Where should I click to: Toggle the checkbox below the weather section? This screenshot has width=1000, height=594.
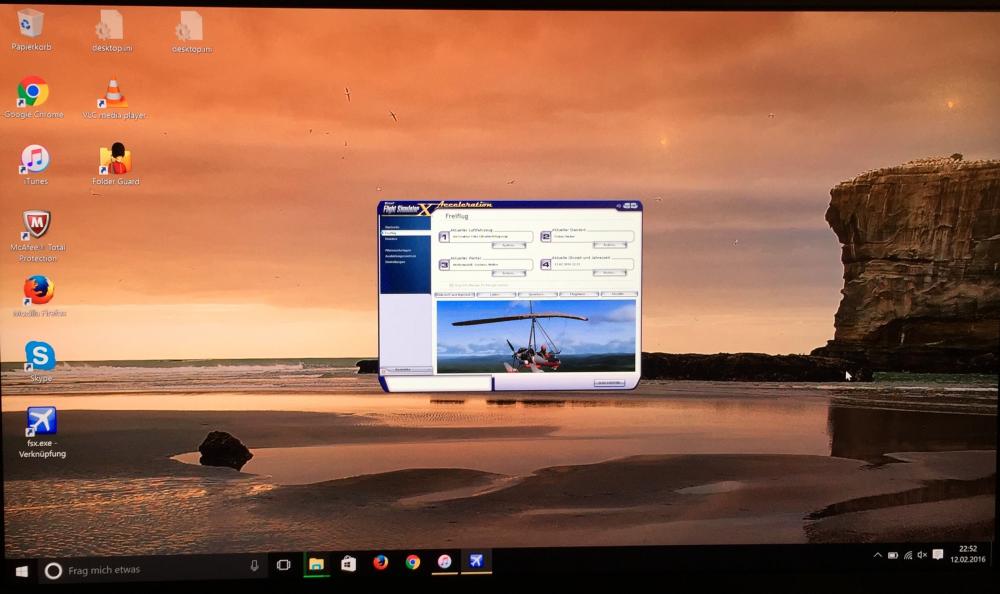point(451,285)
